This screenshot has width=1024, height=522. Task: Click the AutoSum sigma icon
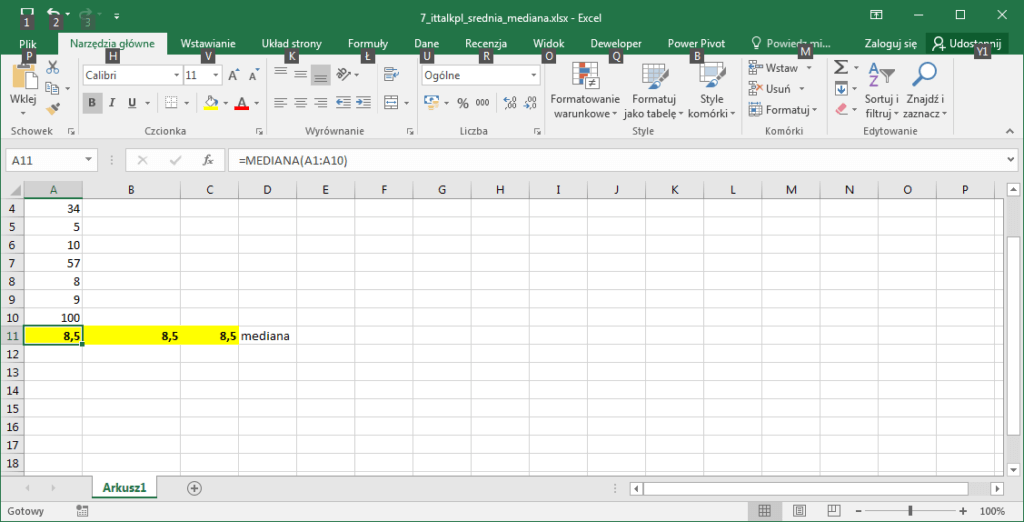[x=841, y=67]
